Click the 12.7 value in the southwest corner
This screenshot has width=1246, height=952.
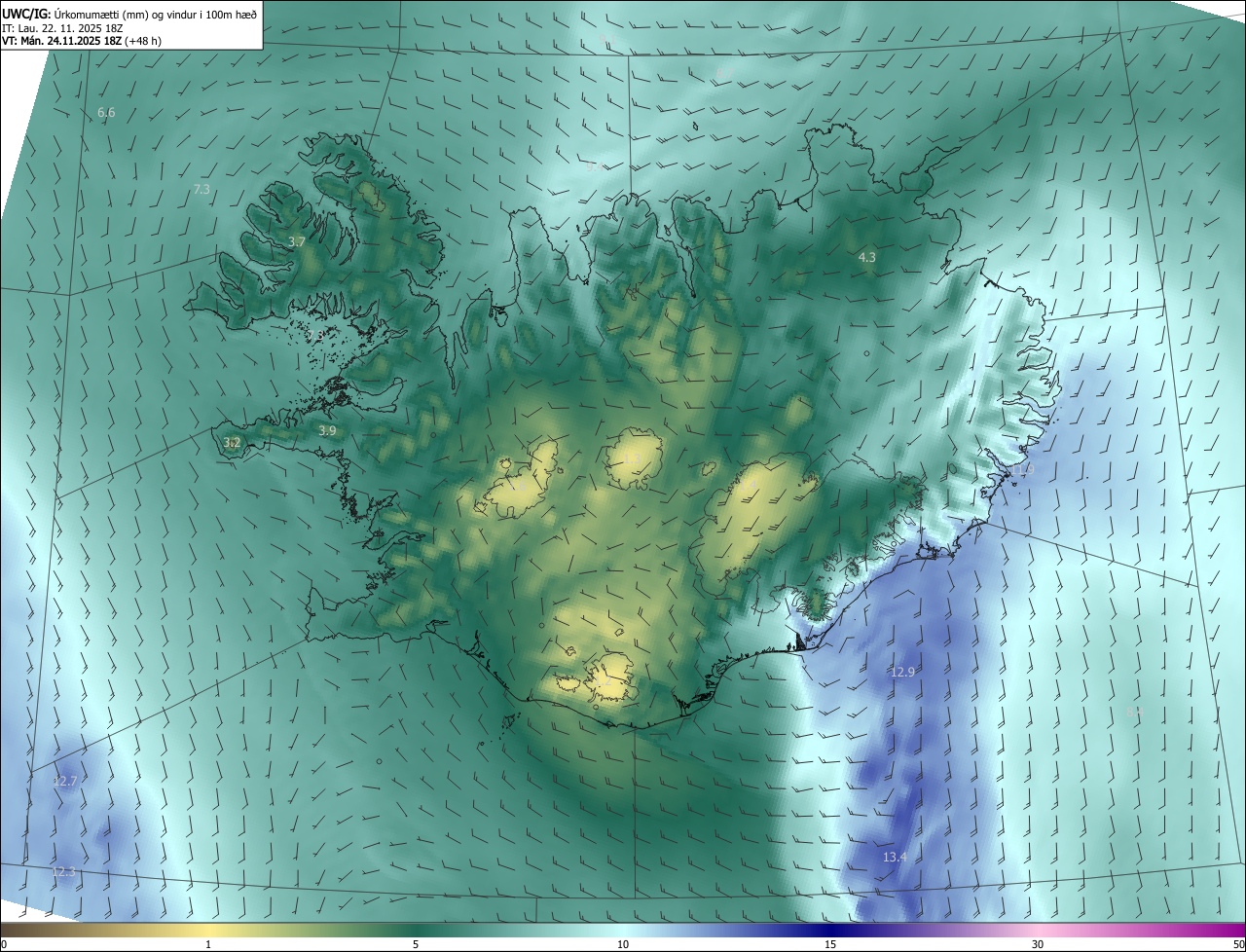(x=64, y=782)
